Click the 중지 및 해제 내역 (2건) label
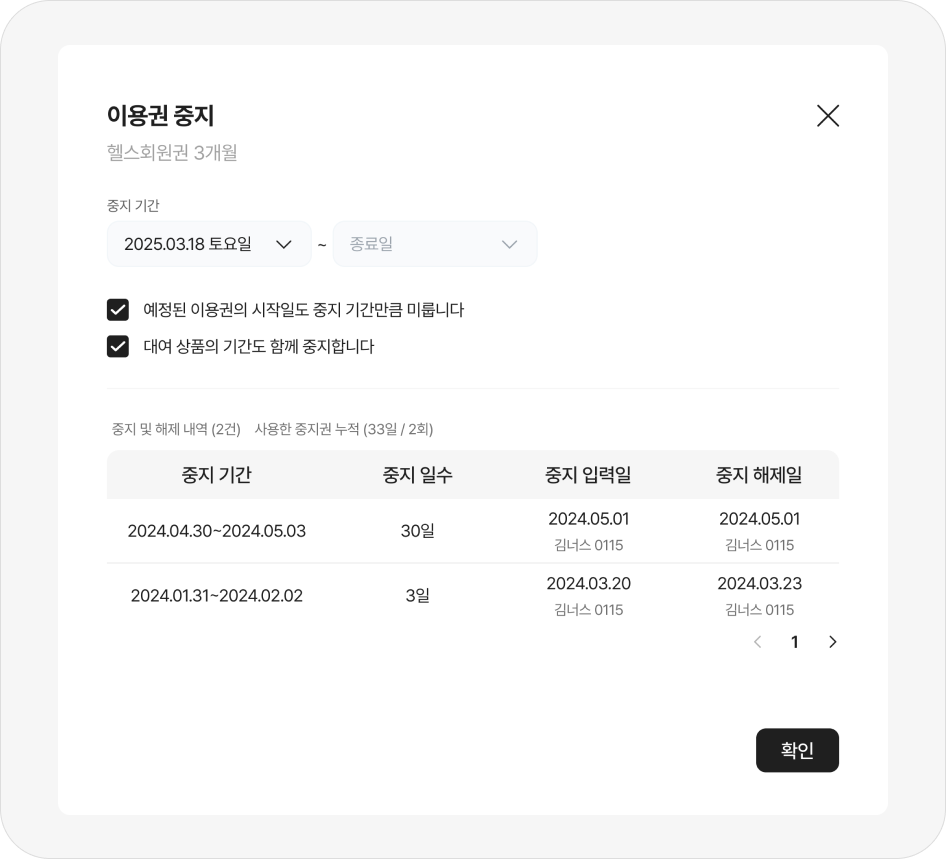The width and height of the screenshot is (946, 859). 176,429
